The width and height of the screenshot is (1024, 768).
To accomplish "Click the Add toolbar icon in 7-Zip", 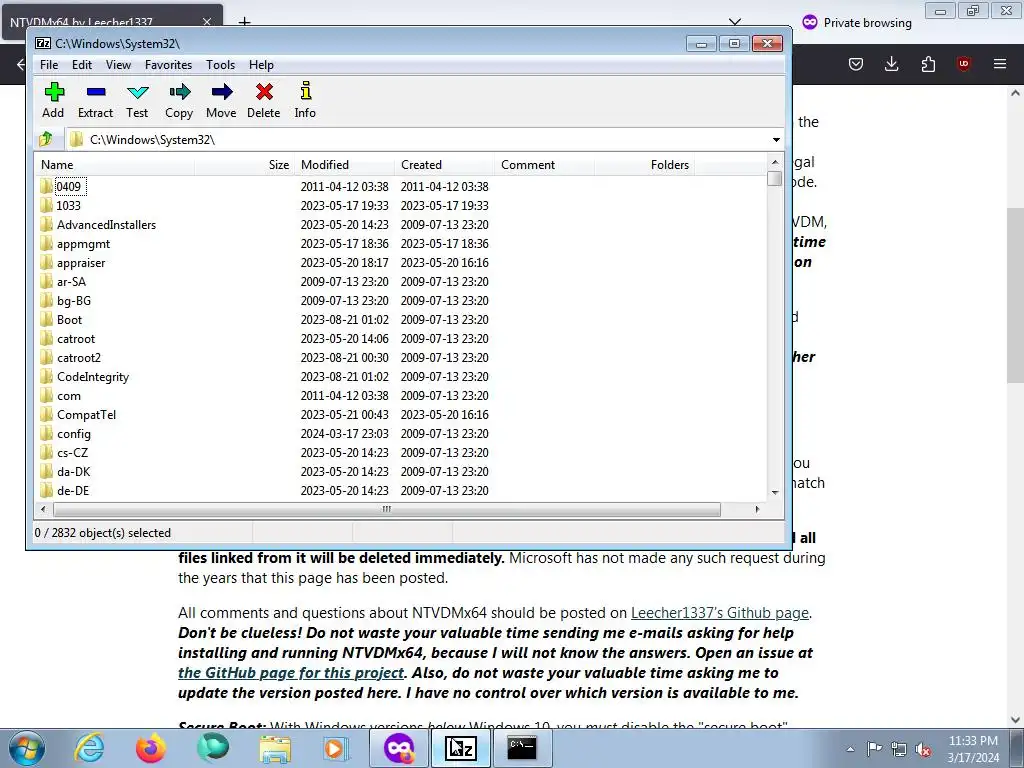I will 54,100.
